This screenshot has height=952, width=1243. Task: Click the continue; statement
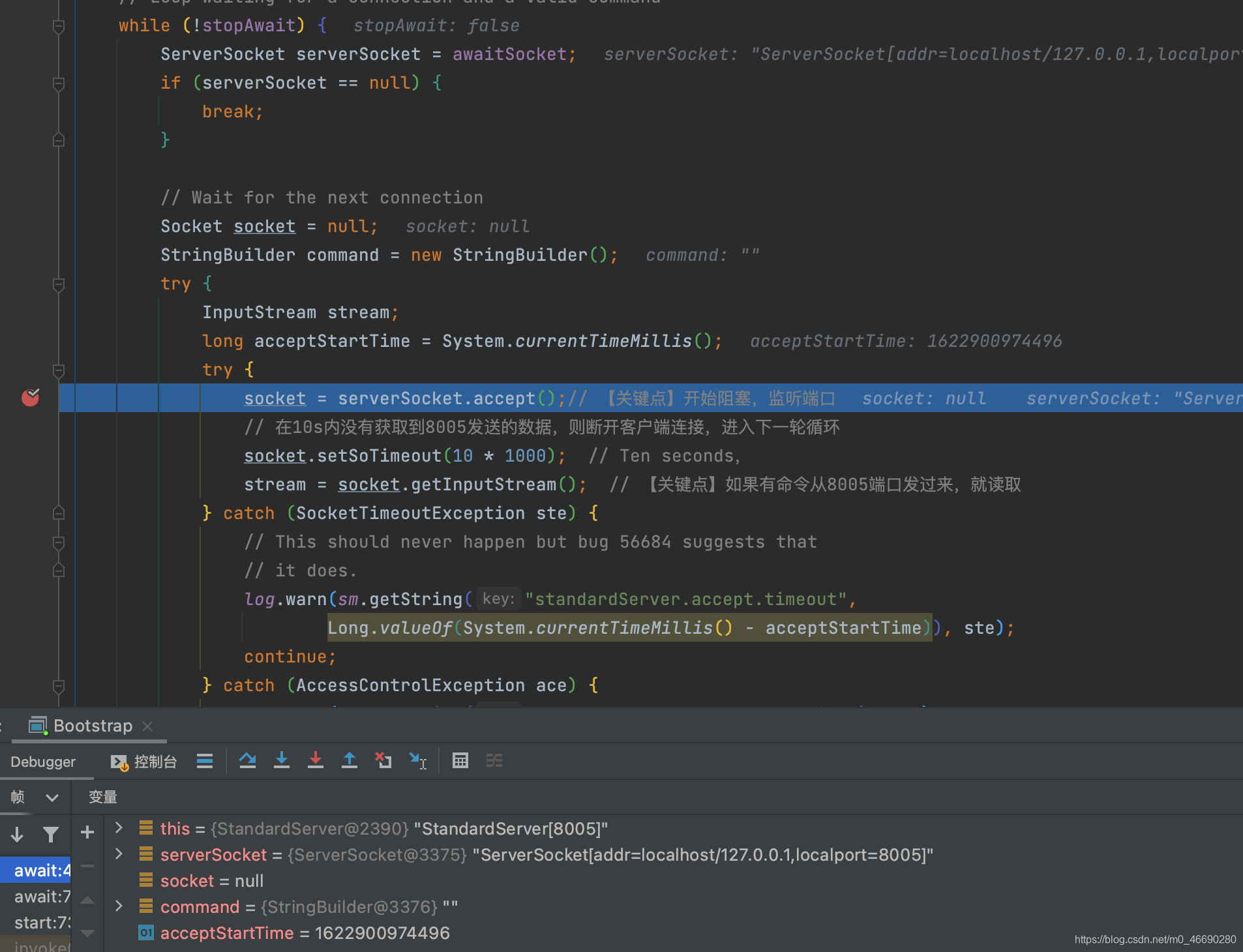290,657
